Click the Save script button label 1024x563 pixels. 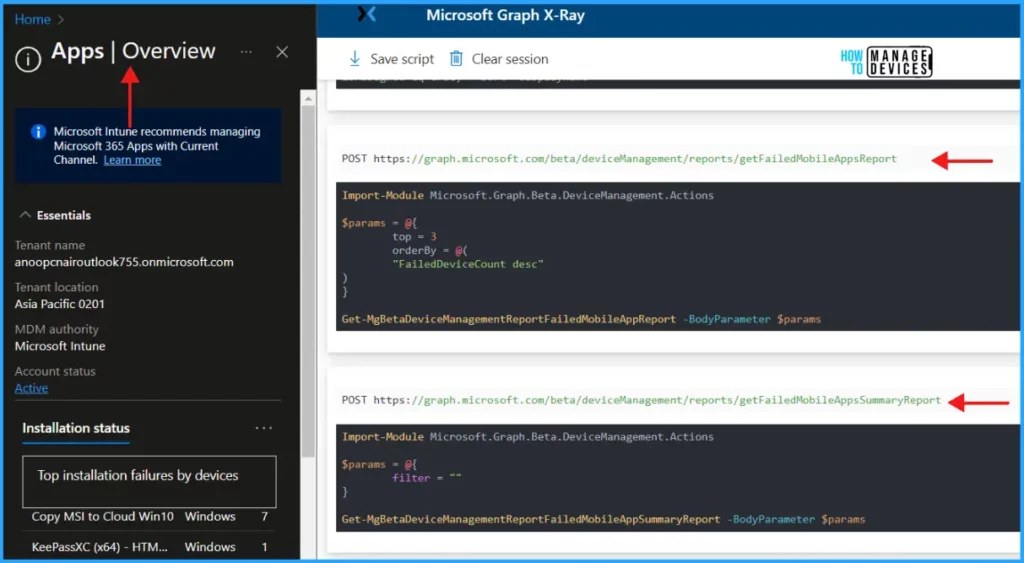click(402, 59)
